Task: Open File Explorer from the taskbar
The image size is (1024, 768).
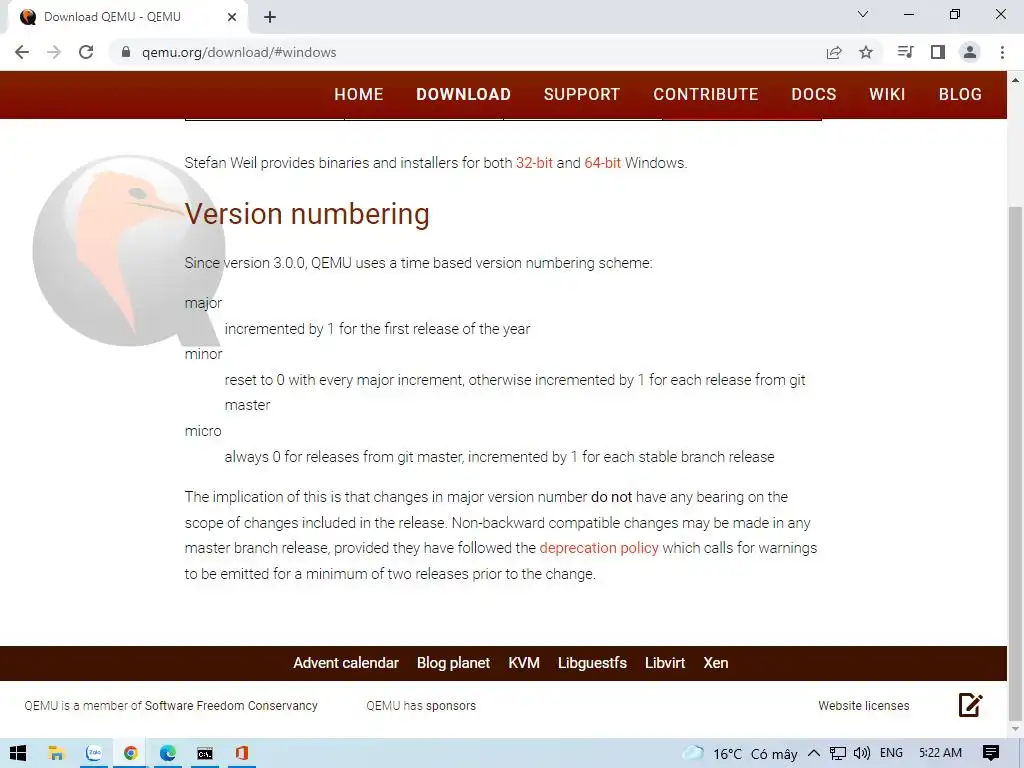Action: pyautogui.click(x=56, y=754)
